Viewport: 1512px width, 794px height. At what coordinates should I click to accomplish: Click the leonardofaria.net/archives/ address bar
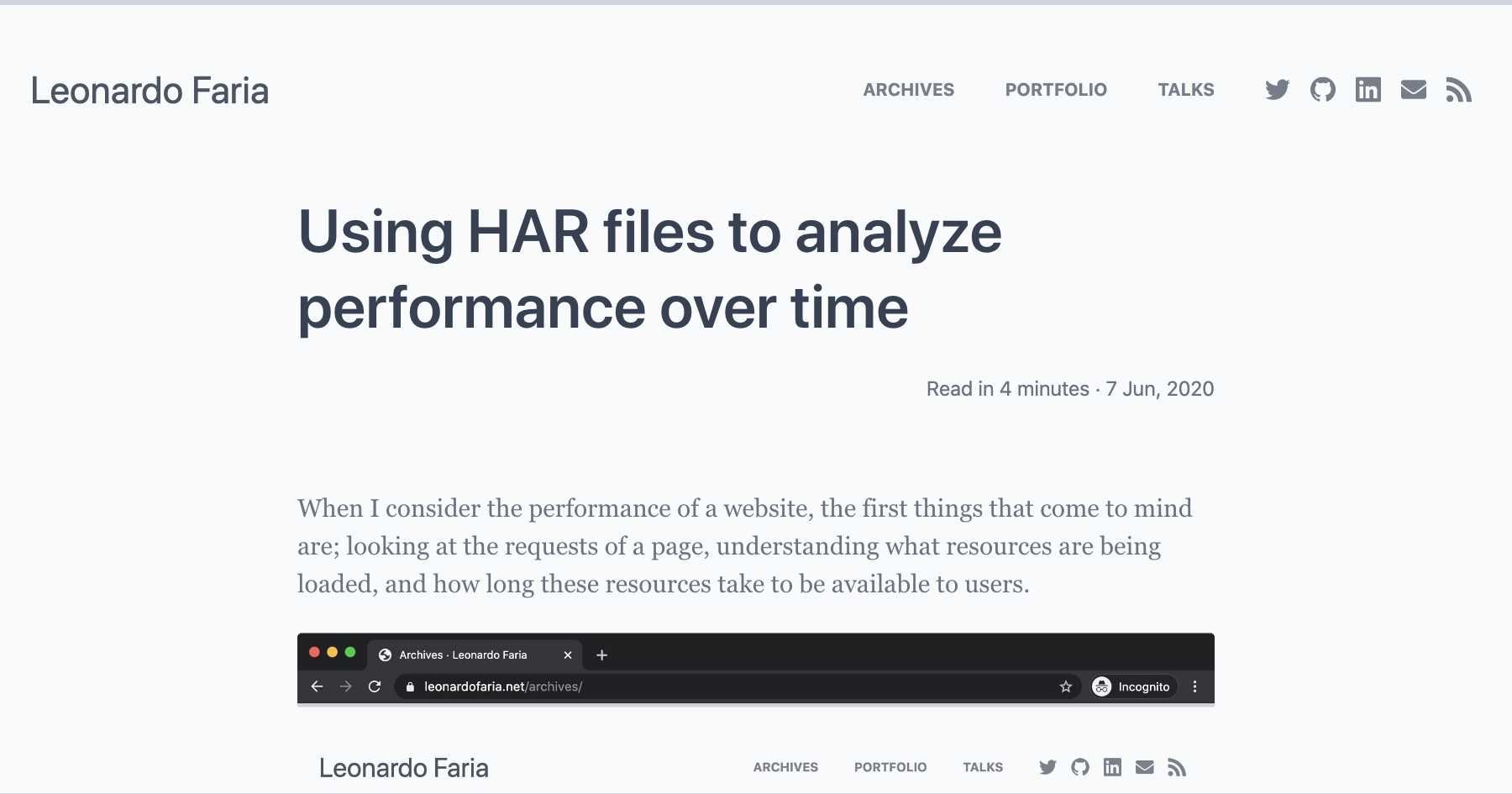pyautogui.click(x=737, y=686)
